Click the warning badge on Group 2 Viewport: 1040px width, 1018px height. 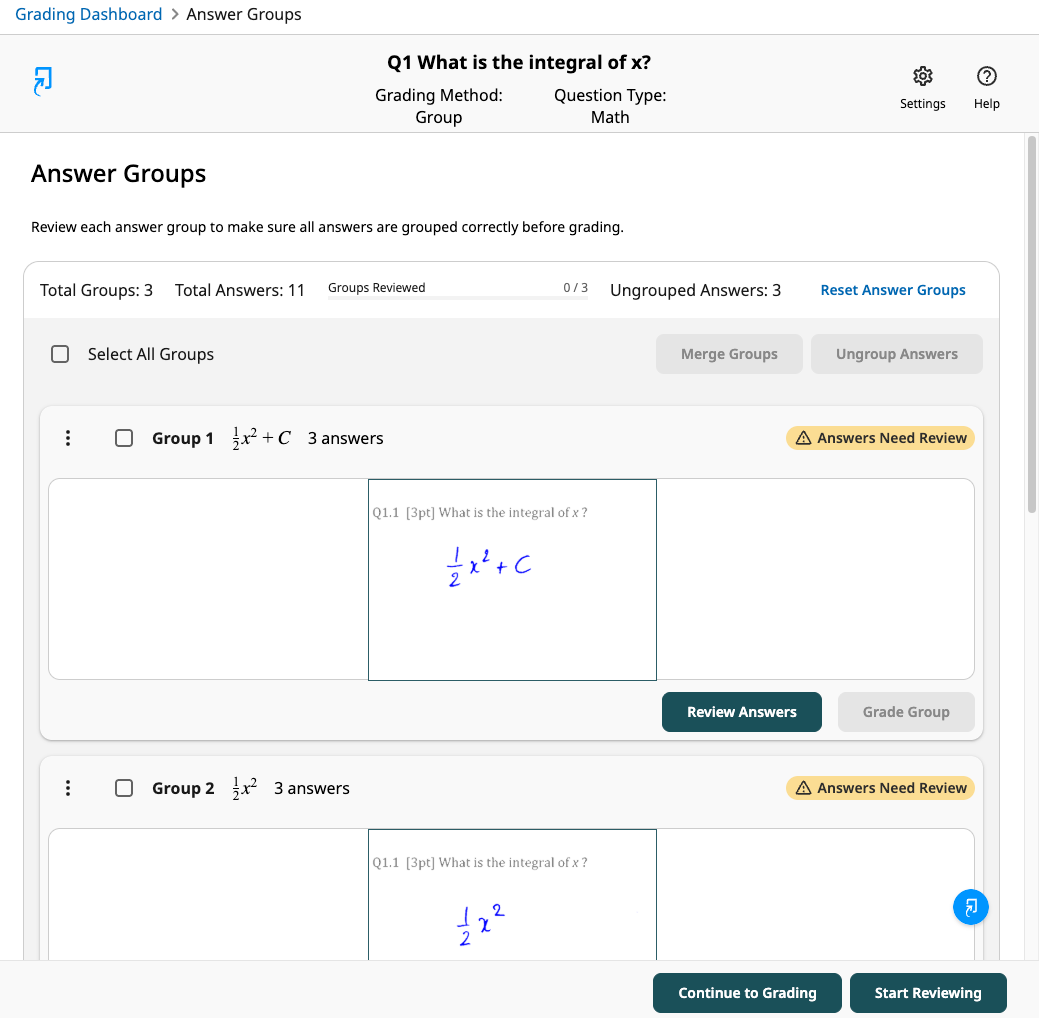click(x=880, y=788)
